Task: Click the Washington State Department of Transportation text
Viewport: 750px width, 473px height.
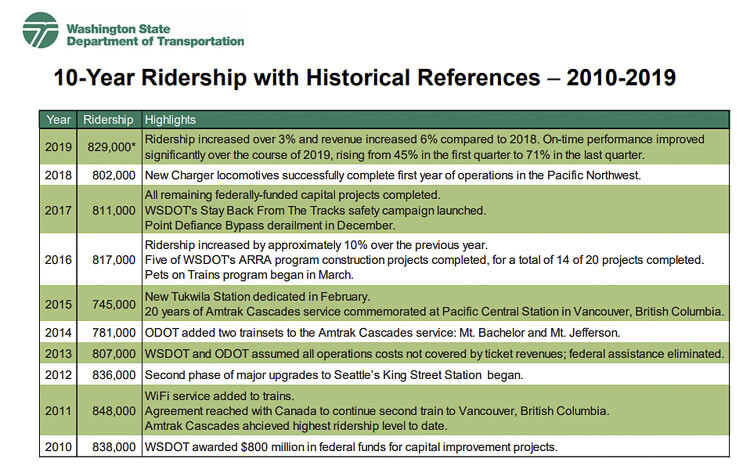Action: click(154, 34)
